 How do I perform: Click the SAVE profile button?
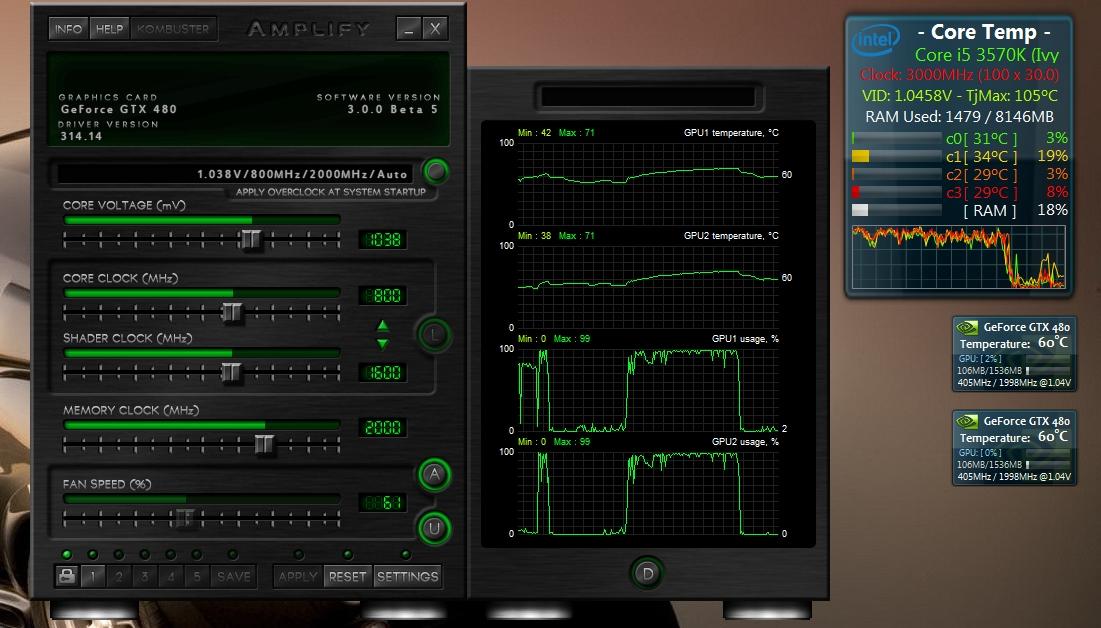pos(234,577)
